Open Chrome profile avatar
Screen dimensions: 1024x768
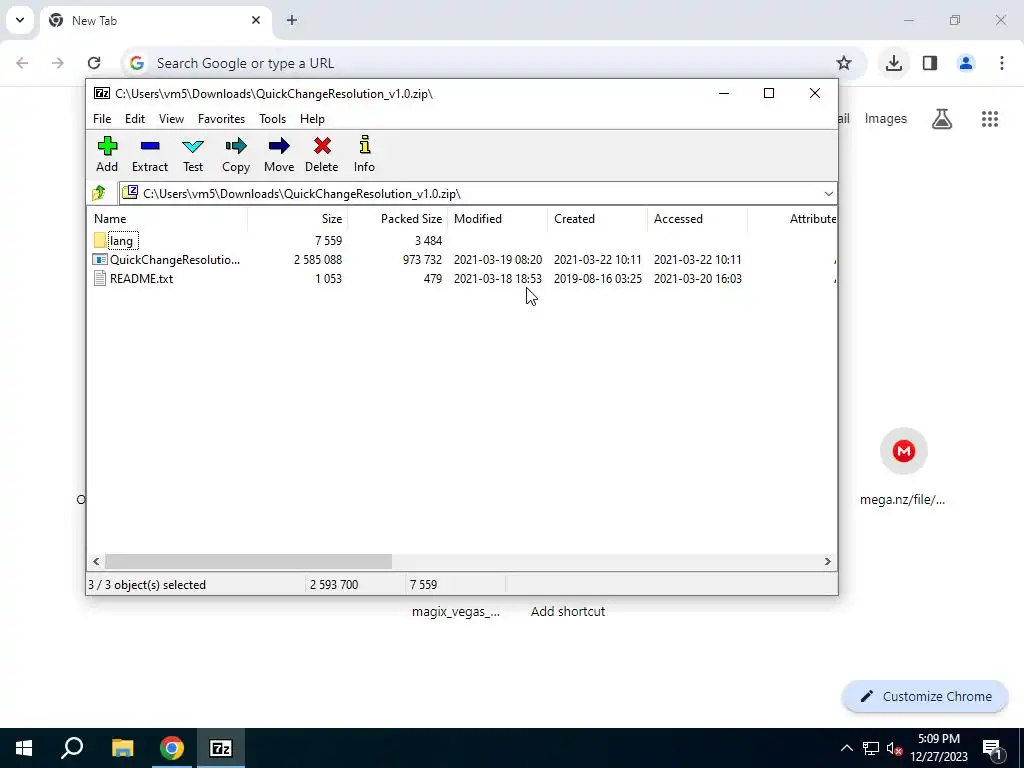pyautogui.click(x=966, y=63)
